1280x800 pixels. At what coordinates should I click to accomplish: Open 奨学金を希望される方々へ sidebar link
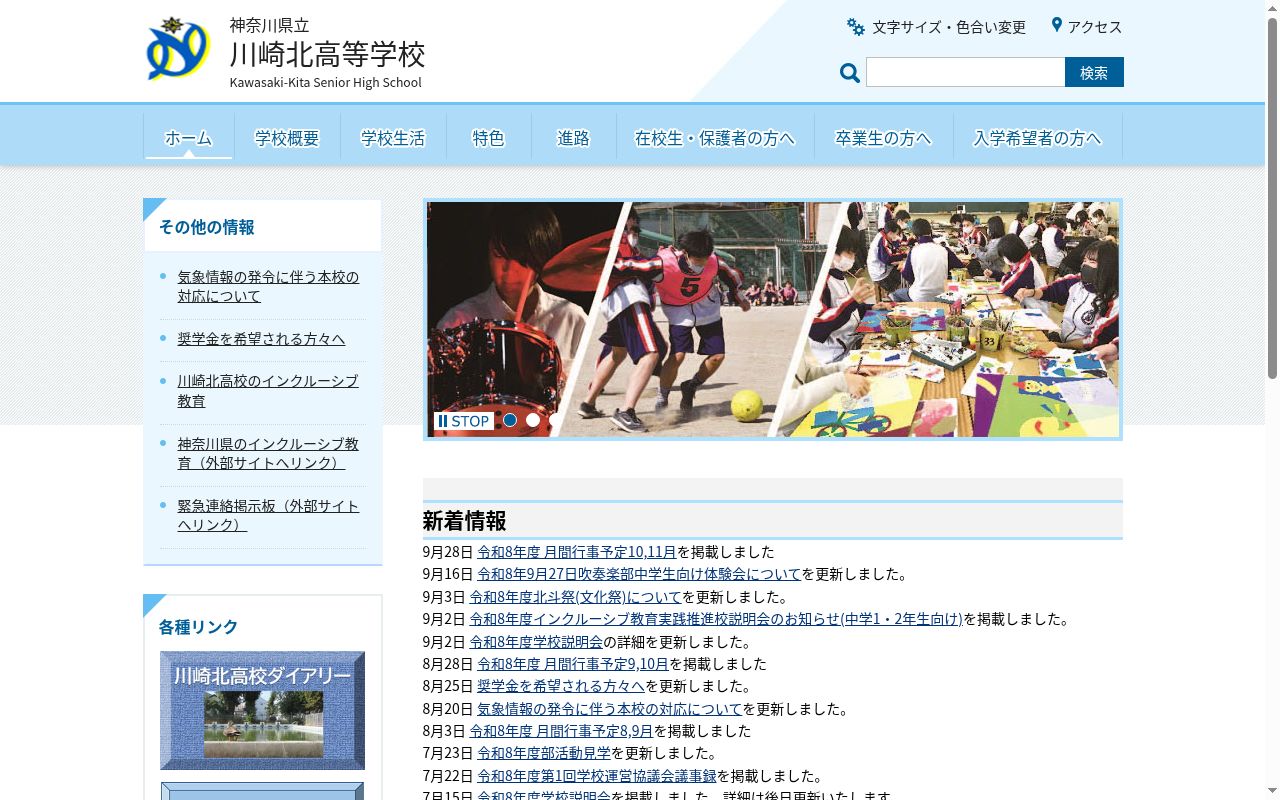click(x=261, y=339)
